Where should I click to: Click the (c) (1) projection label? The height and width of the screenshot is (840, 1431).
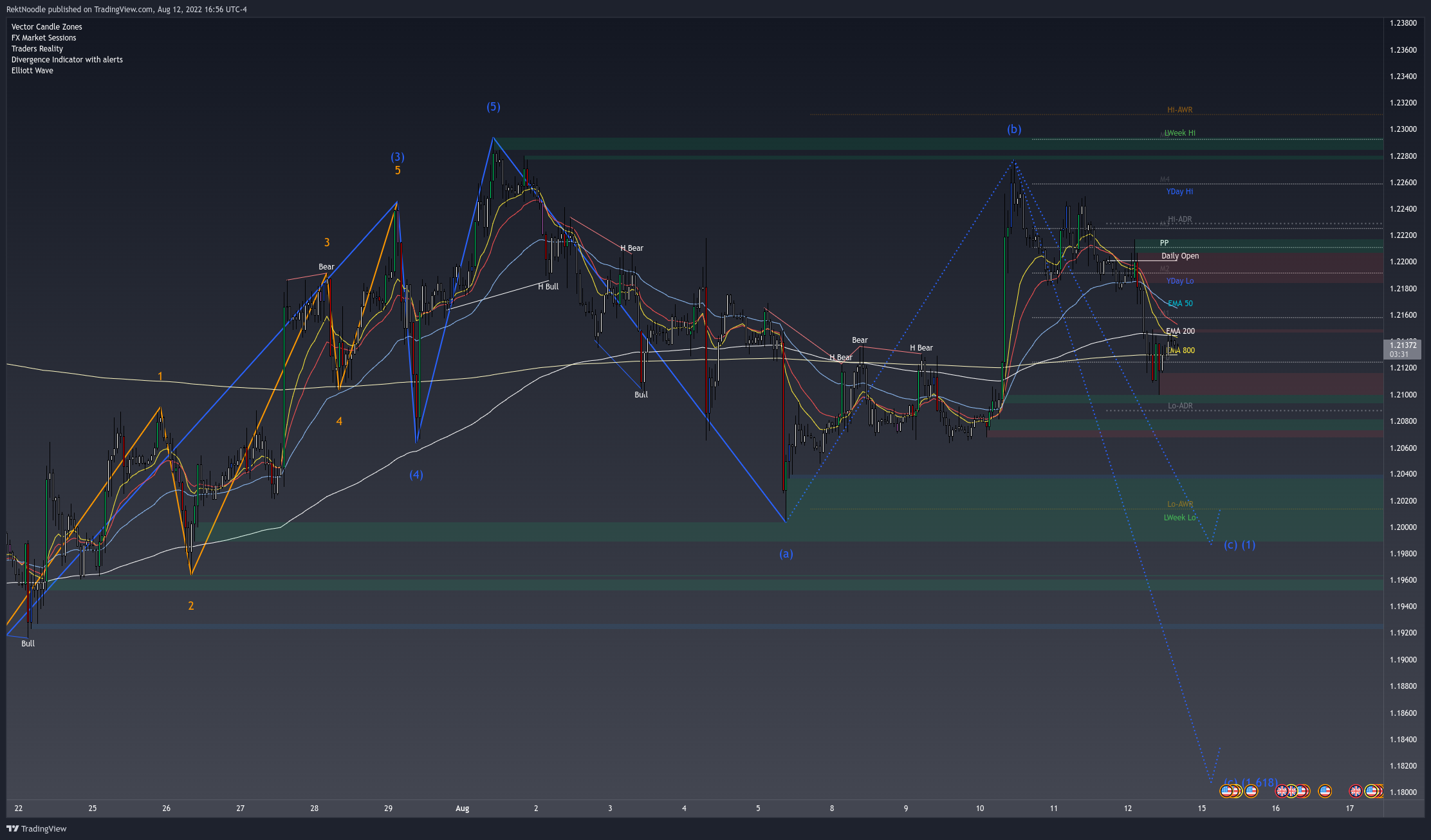1240,545
